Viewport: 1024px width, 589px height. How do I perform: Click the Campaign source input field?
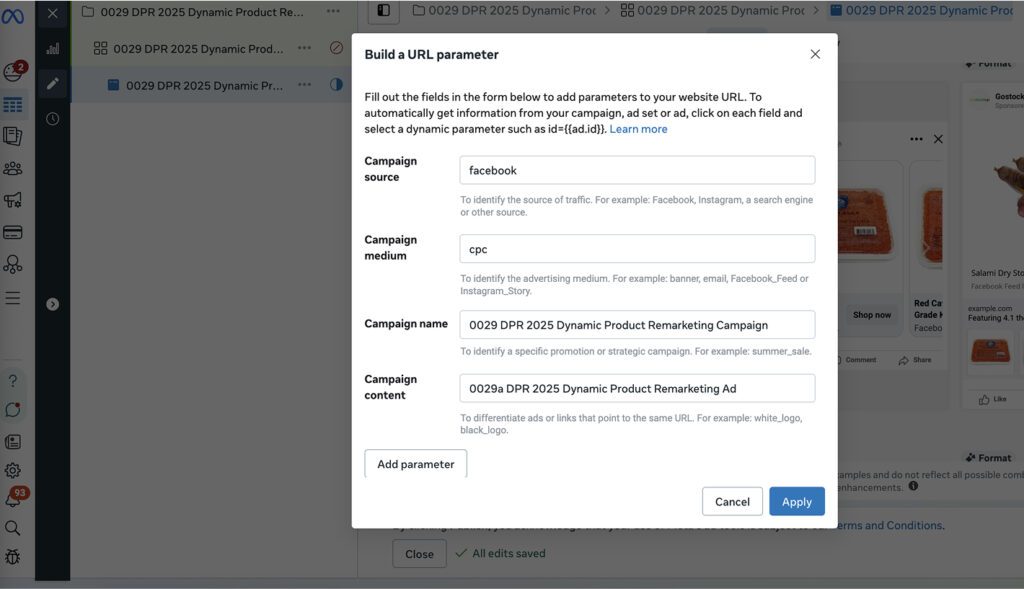[637, 170]
